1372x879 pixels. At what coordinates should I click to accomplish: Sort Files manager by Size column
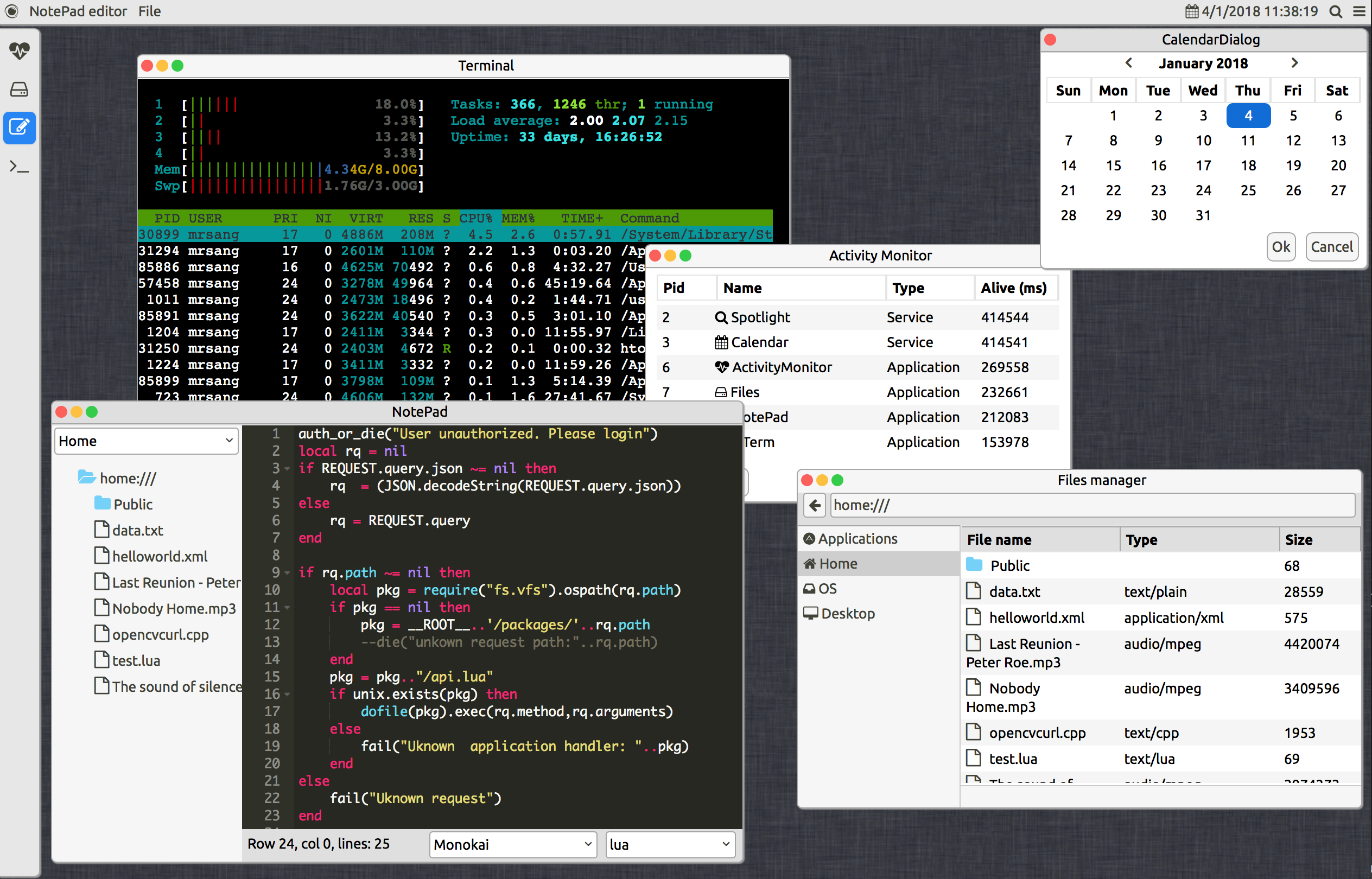click(x=1320, y=539)
